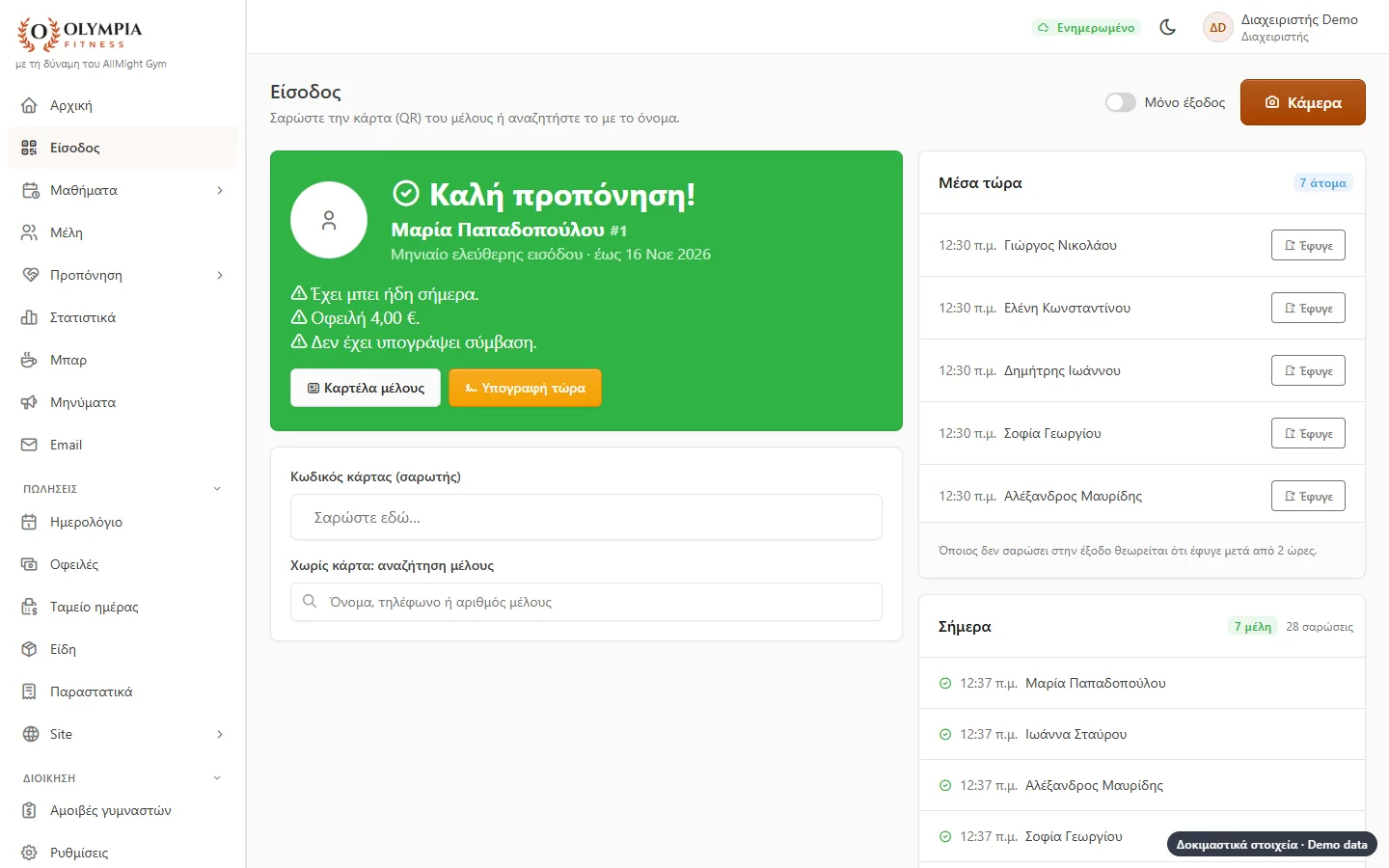The height and width of the screenshot is (868, 1389).
Task: Click the QR icon beside Είσοδος
Action: 30,148
